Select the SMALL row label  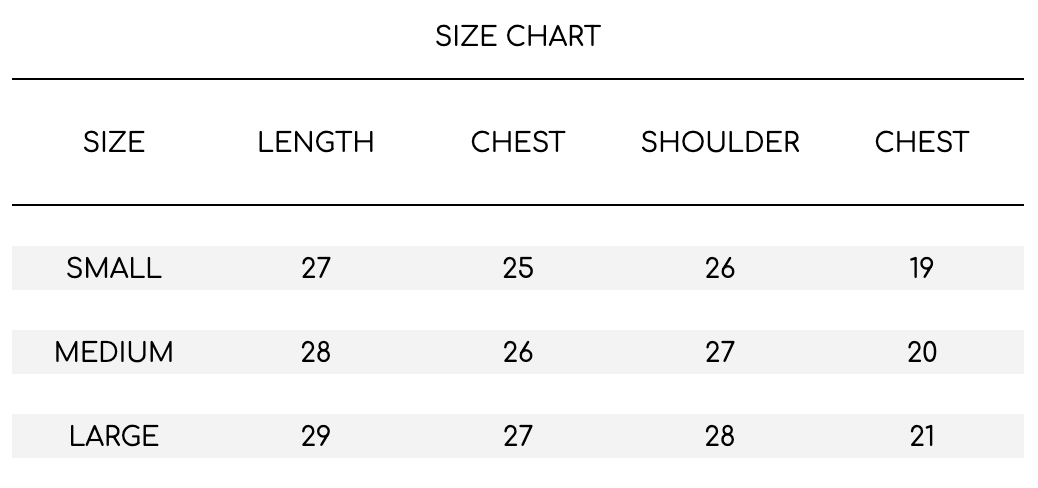pyautogui.click(x=114, y=268)
